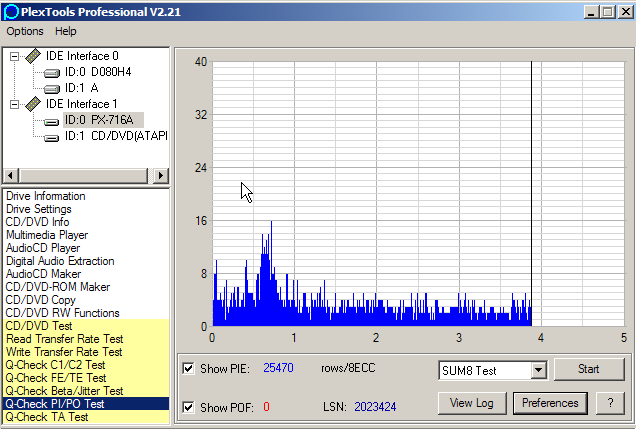Click the CD/DVD(ATAPI) drive icon
The height and width of the screenshot is (429, 636).
[x=51, y=136]
